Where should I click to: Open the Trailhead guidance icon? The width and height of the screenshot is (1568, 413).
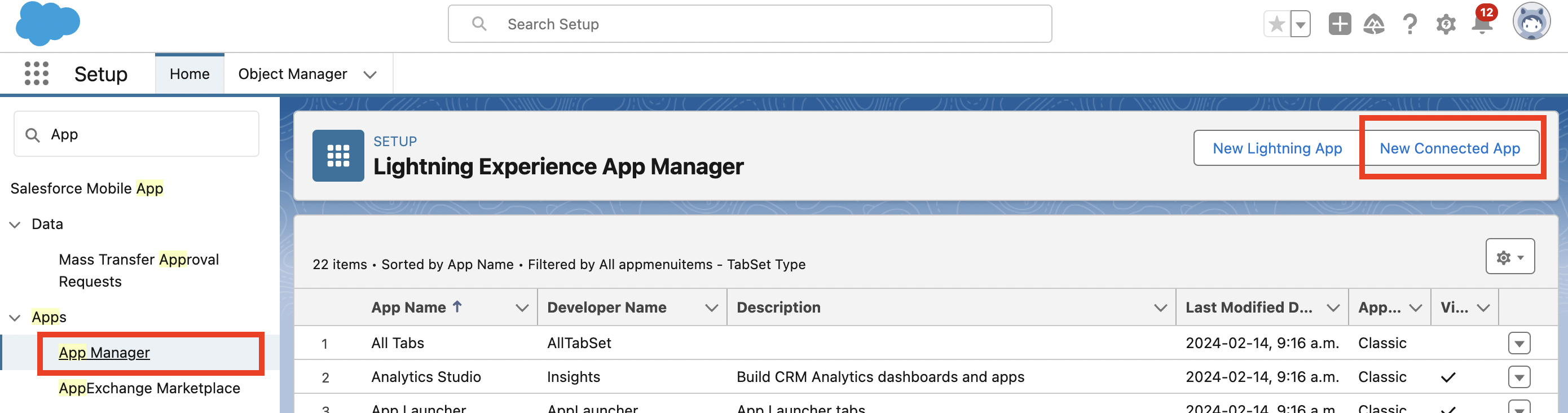click(x=1374, y=24)
